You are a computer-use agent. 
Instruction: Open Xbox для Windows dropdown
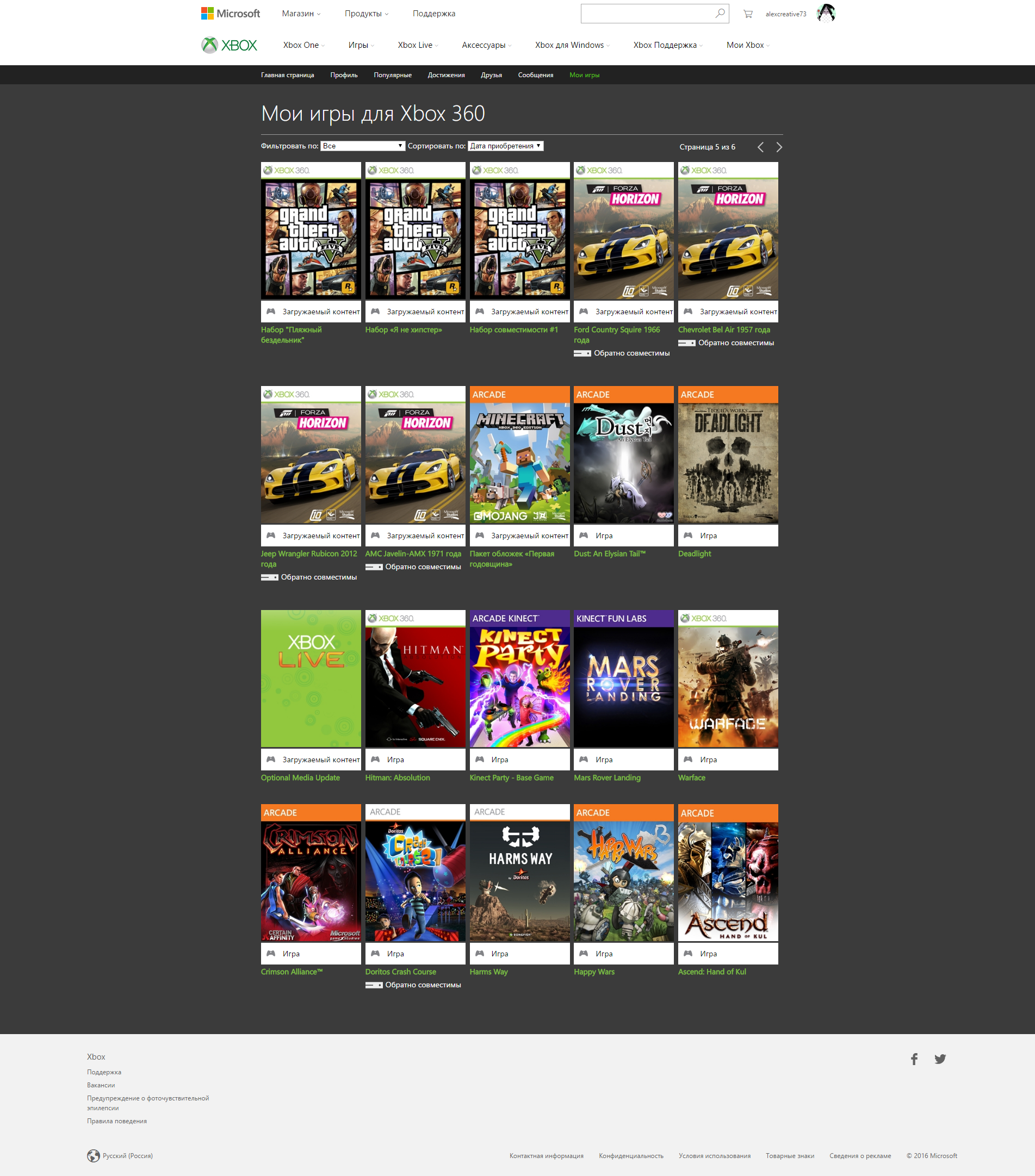pos(572,45)
